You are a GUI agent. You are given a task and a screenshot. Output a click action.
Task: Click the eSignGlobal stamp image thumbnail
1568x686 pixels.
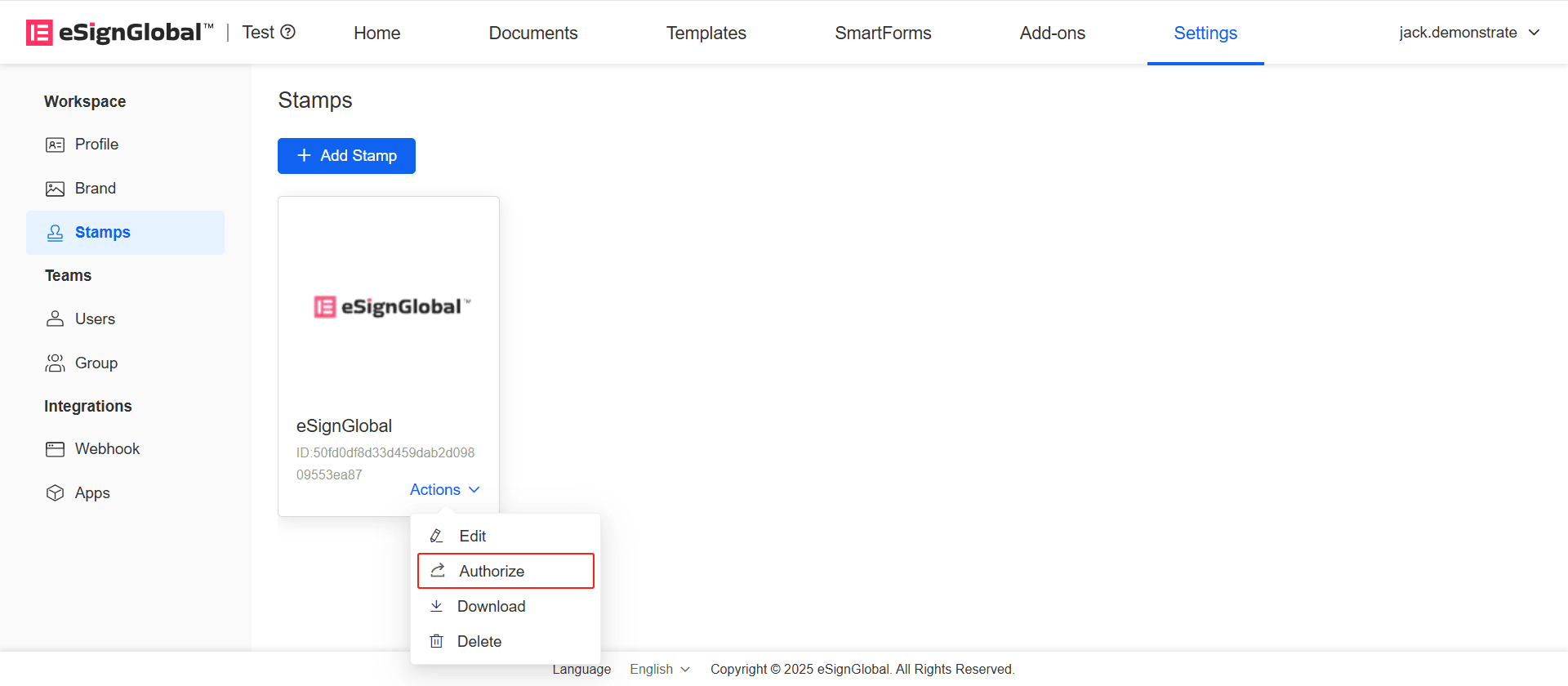pyautogui.click(x=393, y=306)
